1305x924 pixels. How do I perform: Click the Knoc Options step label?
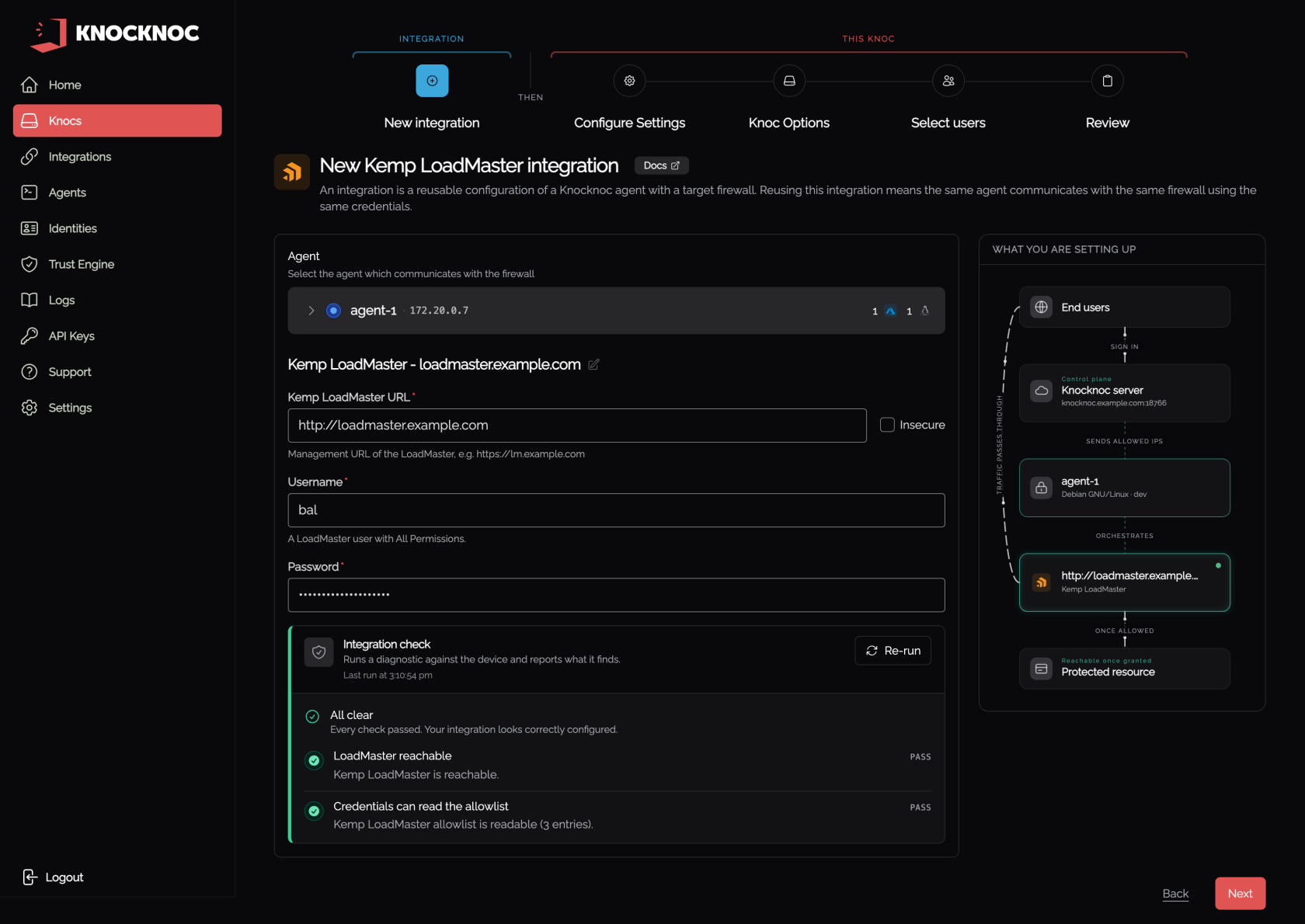point(789,123)
